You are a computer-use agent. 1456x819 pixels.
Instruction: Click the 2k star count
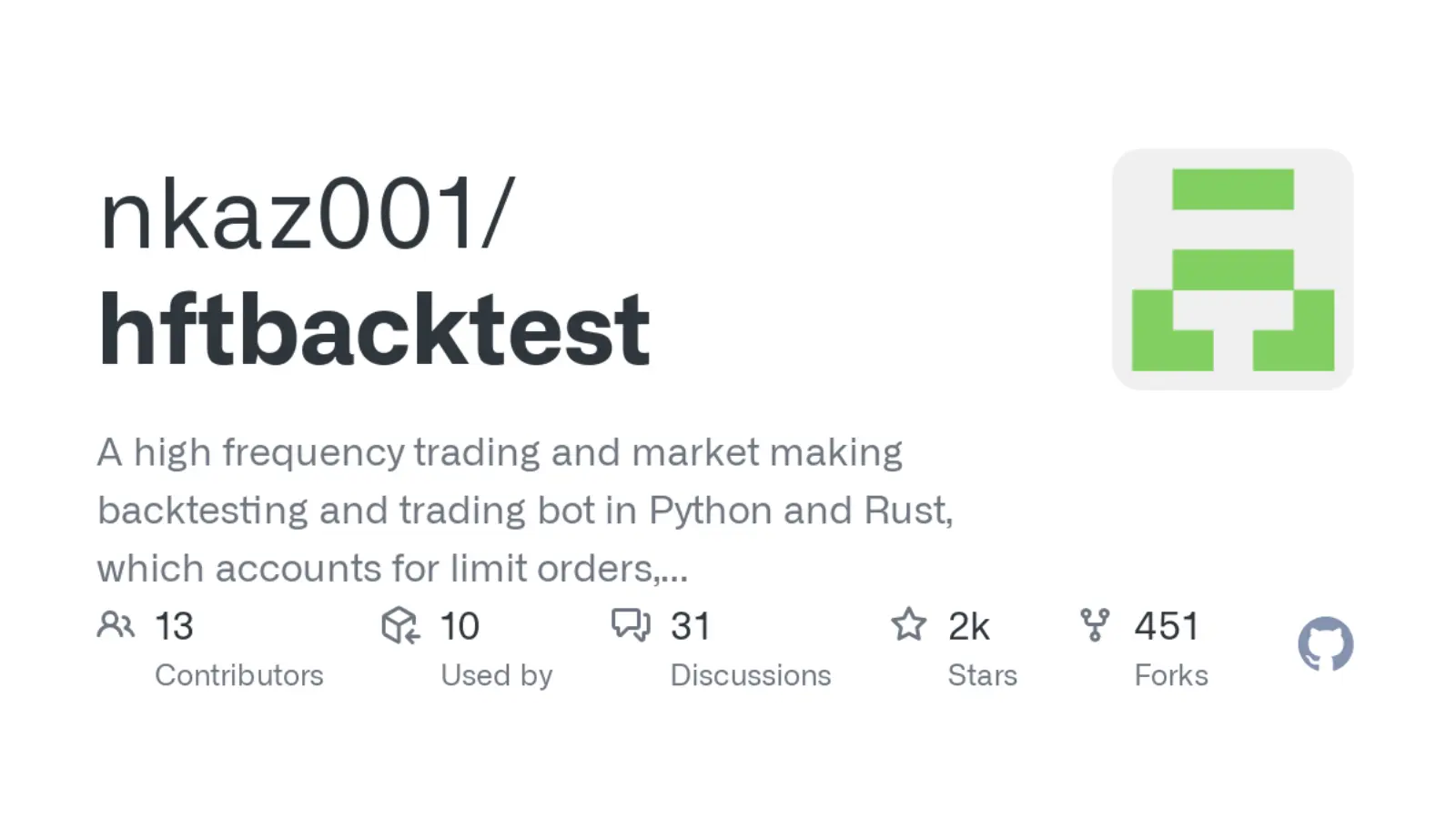968,626
